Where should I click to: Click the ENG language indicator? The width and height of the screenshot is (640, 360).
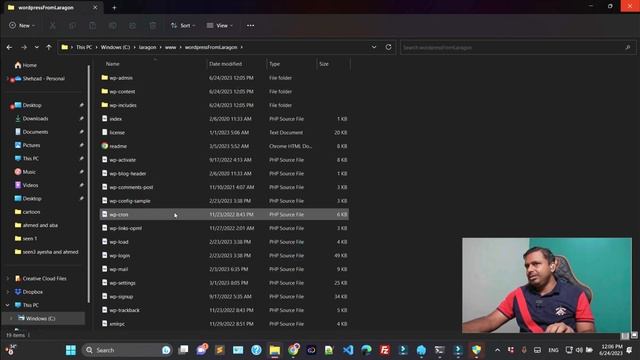coord(553,350)
